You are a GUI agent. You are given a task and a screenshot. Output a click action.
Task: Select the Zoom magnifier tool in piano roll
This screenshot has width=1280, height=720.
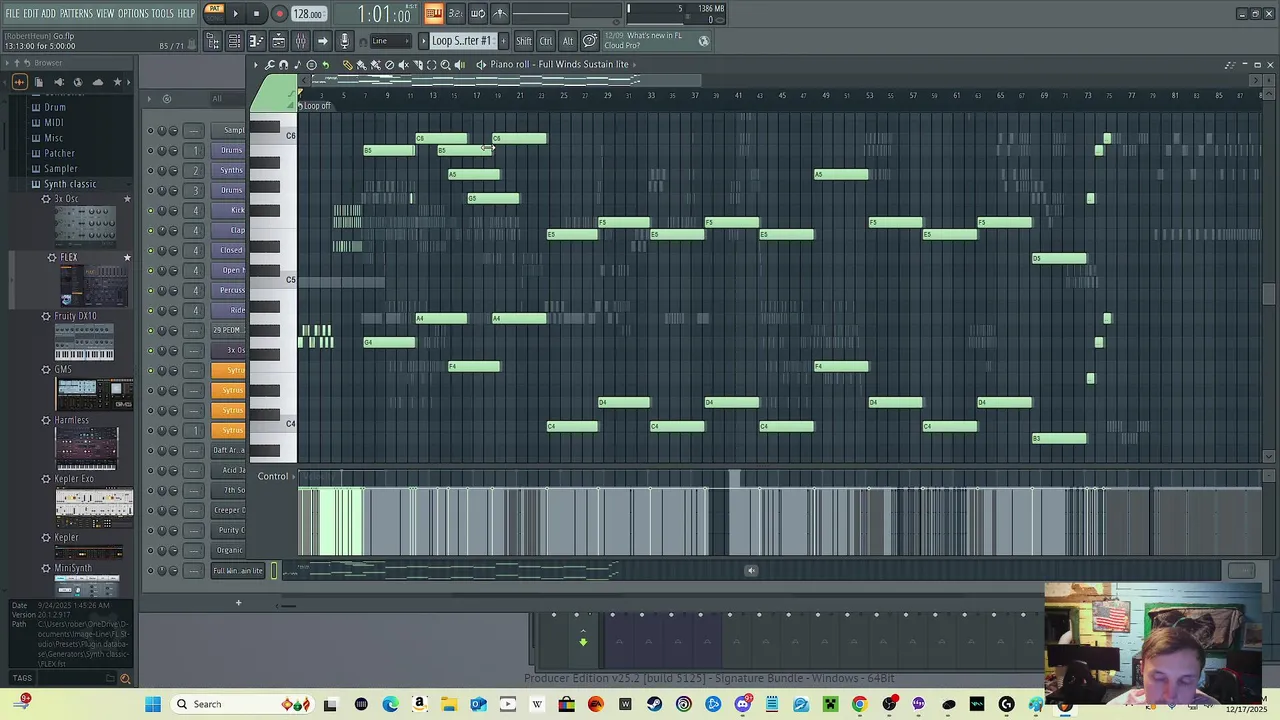tap(445, 64)
